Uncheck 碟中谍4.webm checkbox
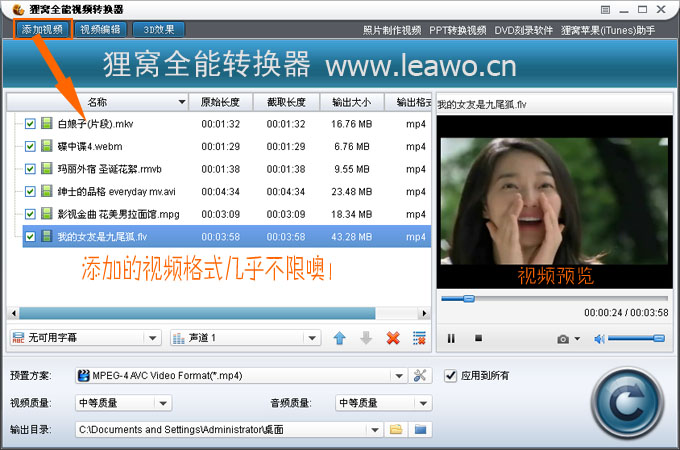The image size is (680, 450). pyautogui.click(x=30, y=147)
